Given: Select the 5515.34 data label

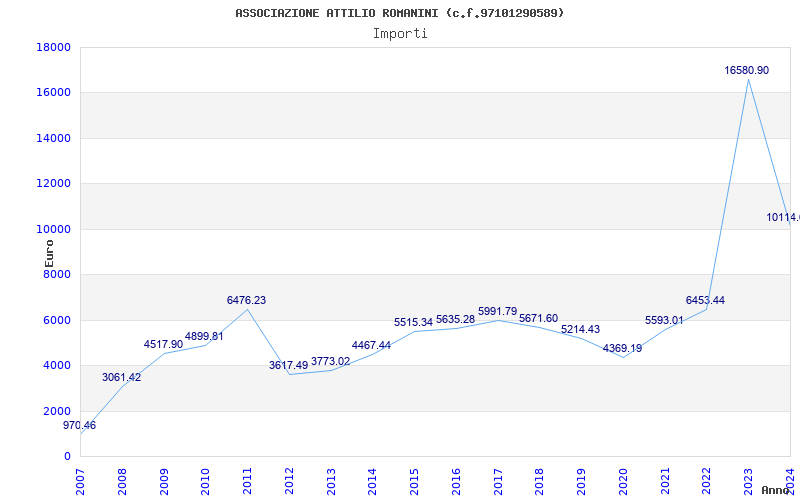Looking at the screenshot, I should tap(413, 322).
